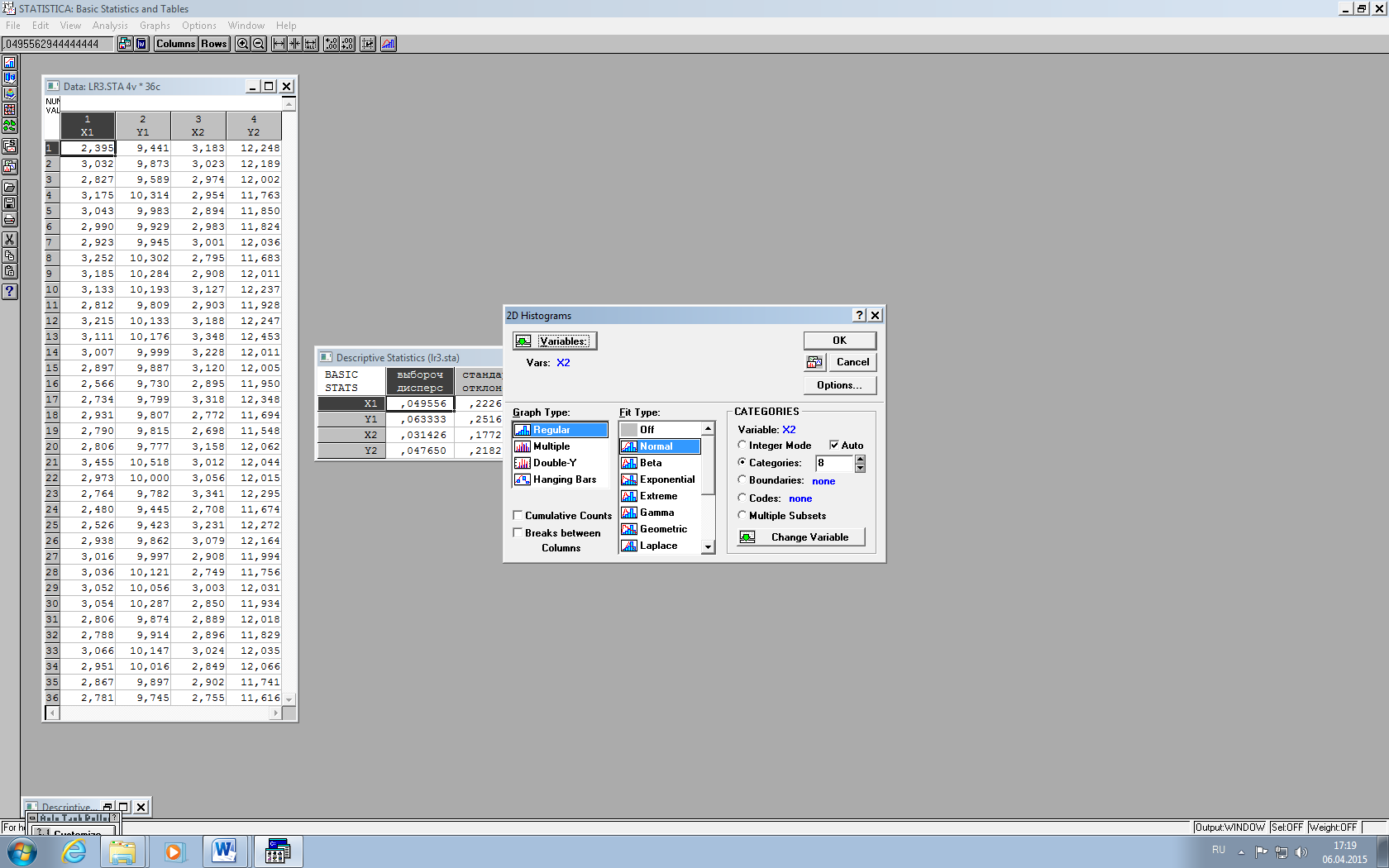This screenshot has height=868, width=1389.
Task: Open quick stats graph toolbar icon
Action: tap(388, 44)
